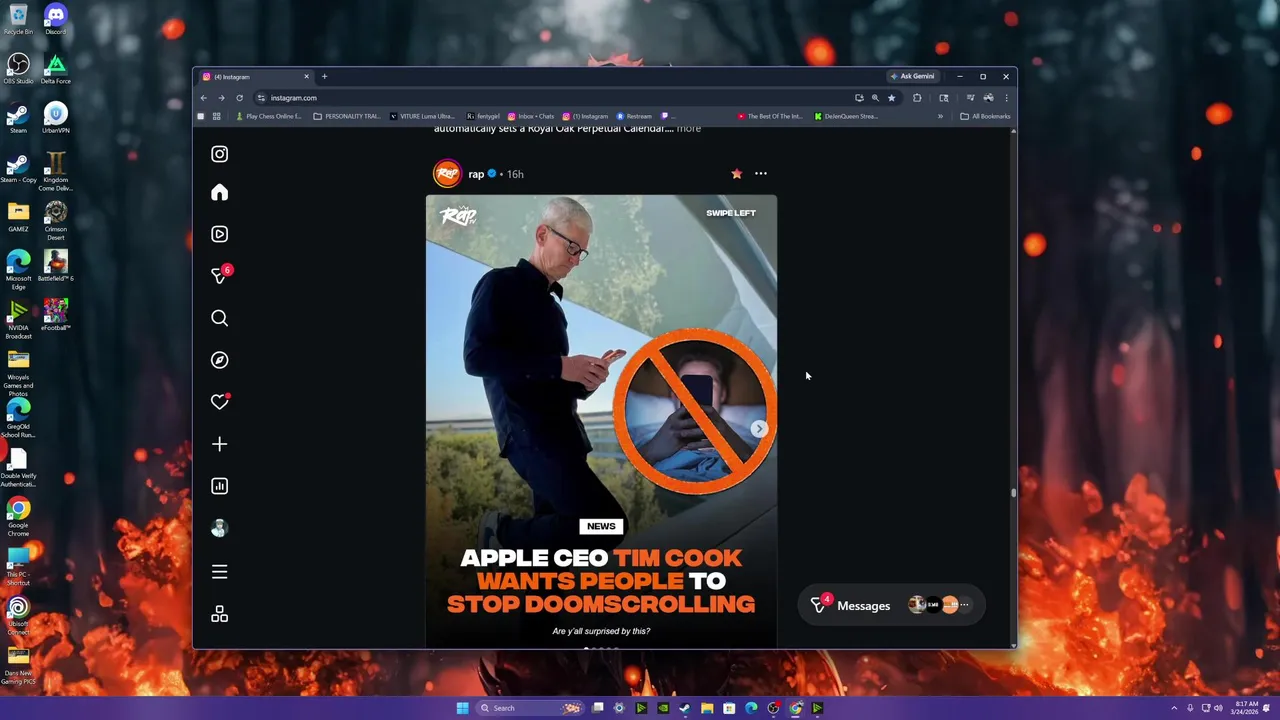Screen dimensions: 1280x720
Task: Open Chrome extensions puzzle icon
Action: 917,98
